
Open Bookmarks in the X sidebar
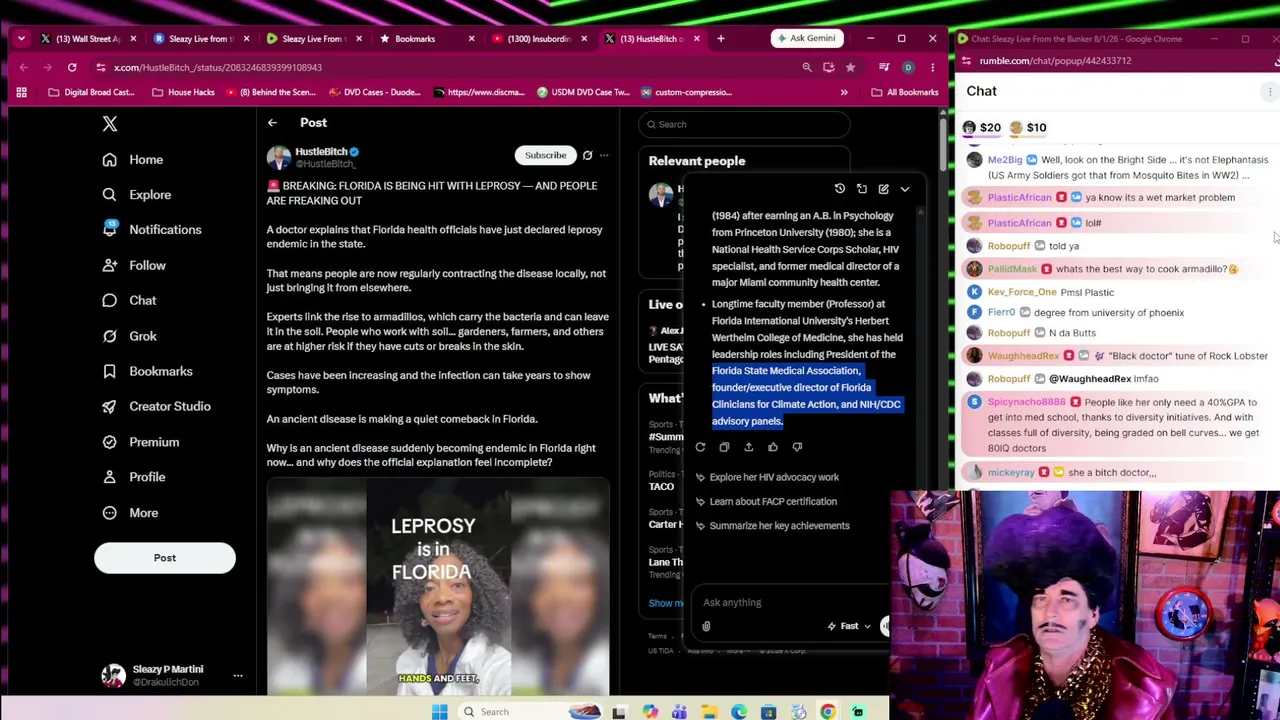[147, 372]
